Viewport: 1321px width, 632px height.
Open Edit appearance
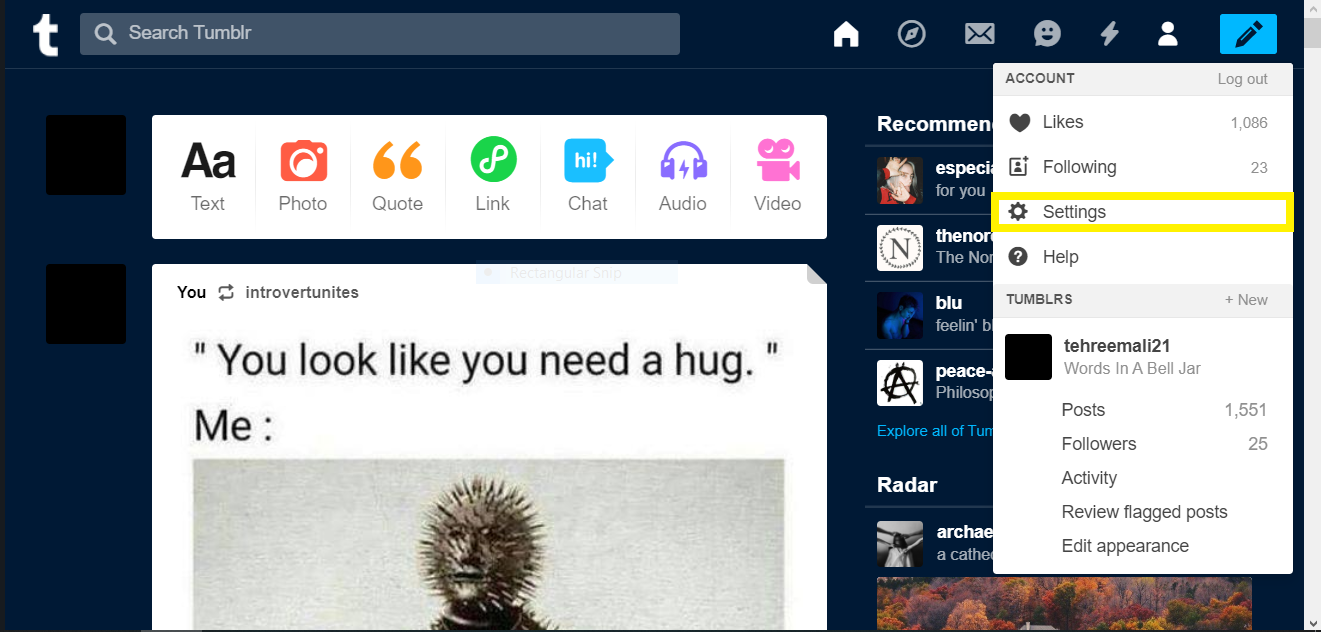pos(1125,546)
